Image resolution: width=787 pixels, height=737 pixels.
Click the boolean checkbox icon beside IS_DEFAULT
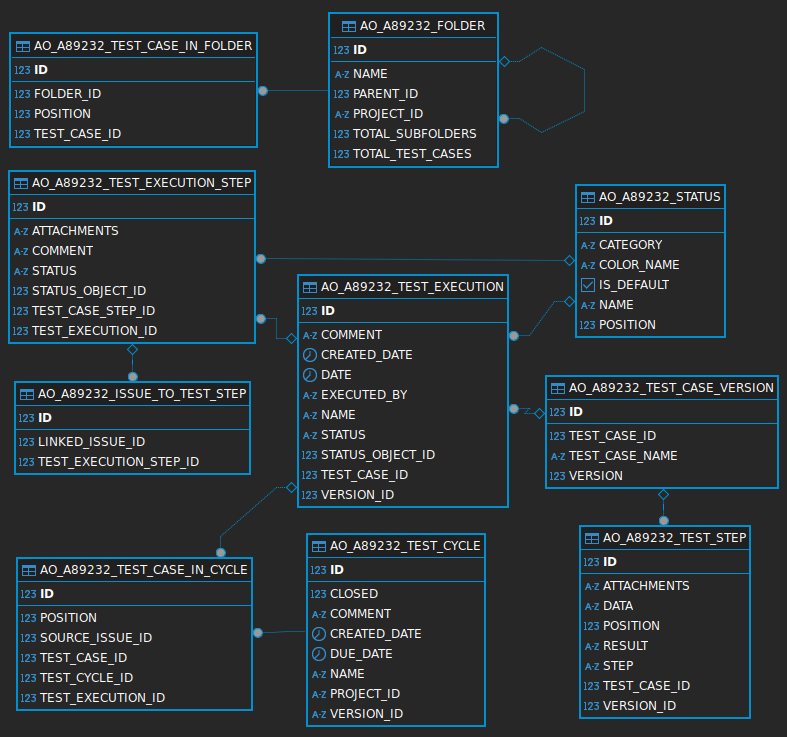pyautogui.click(x=588, y=285)
